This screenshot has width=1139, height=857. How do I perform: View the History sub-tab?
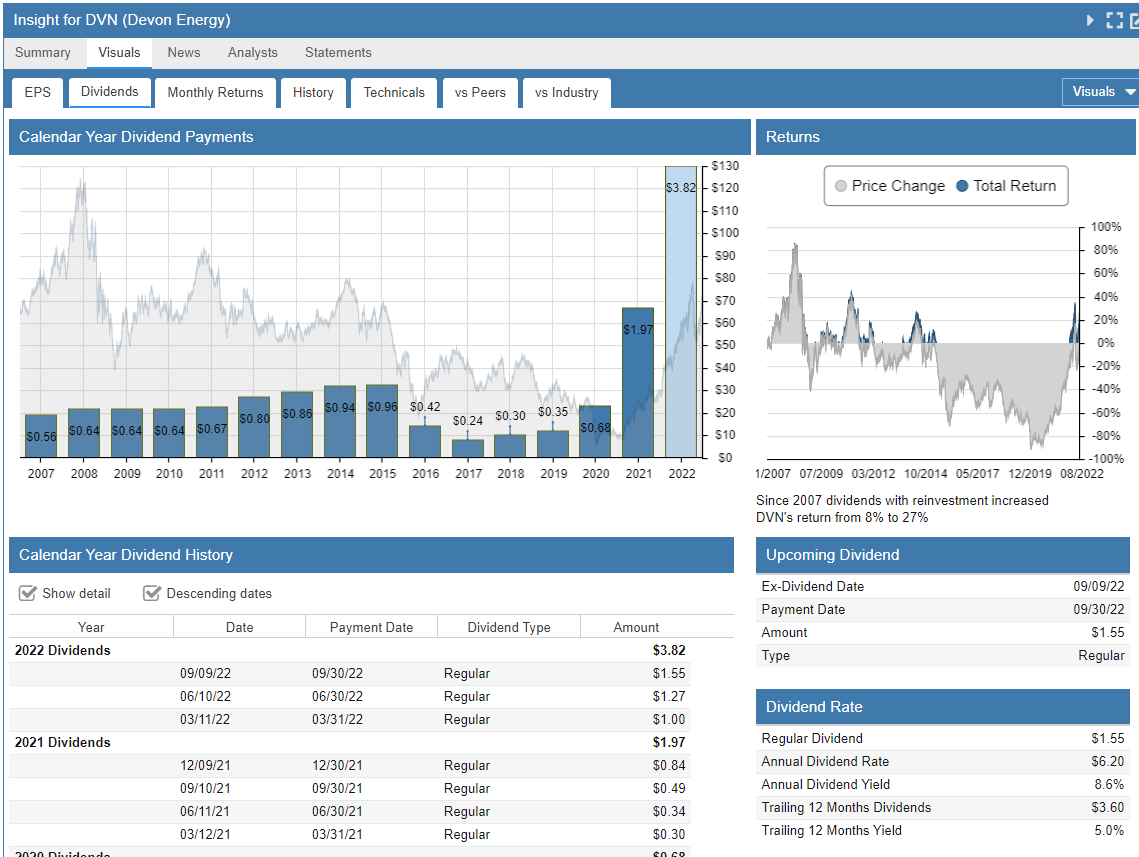pos(313,92)
